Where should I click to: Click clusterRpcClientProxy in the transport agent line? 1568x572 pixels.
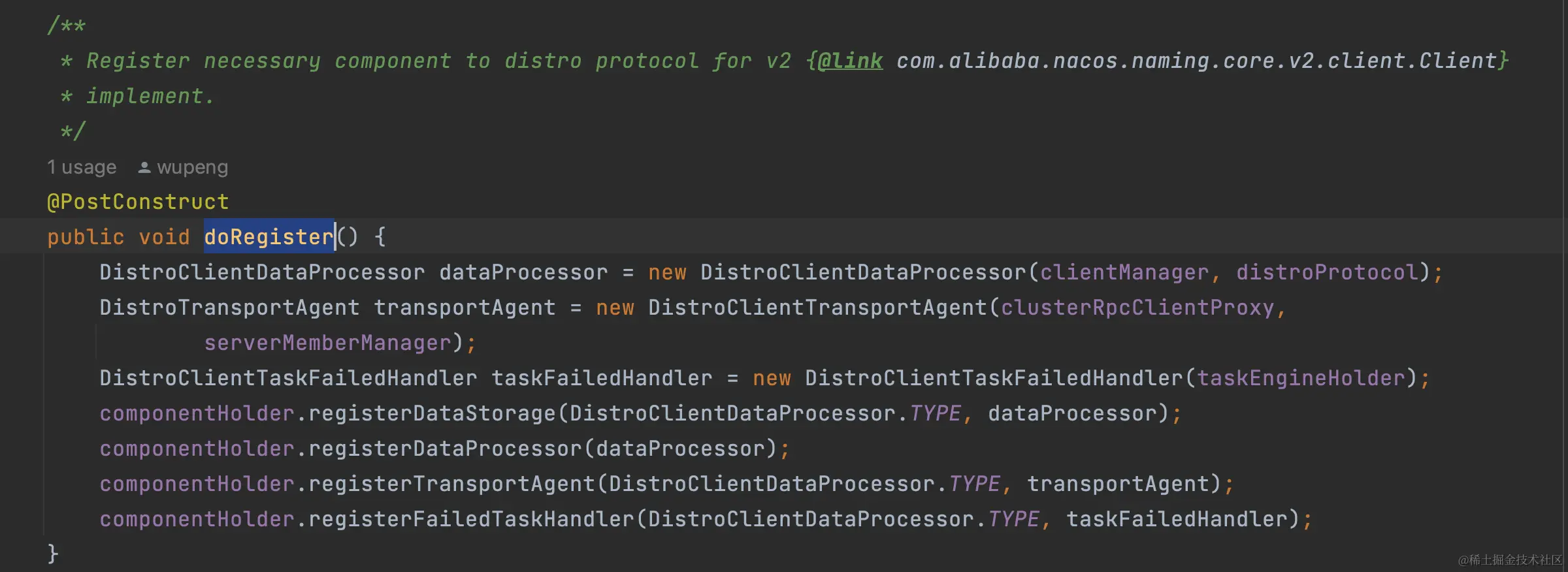click(x=1137, y=308)
